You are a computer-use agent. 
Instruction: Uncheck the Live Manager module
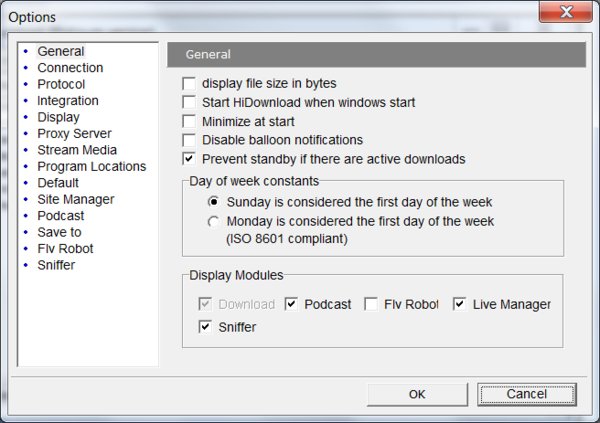[460, 304]
